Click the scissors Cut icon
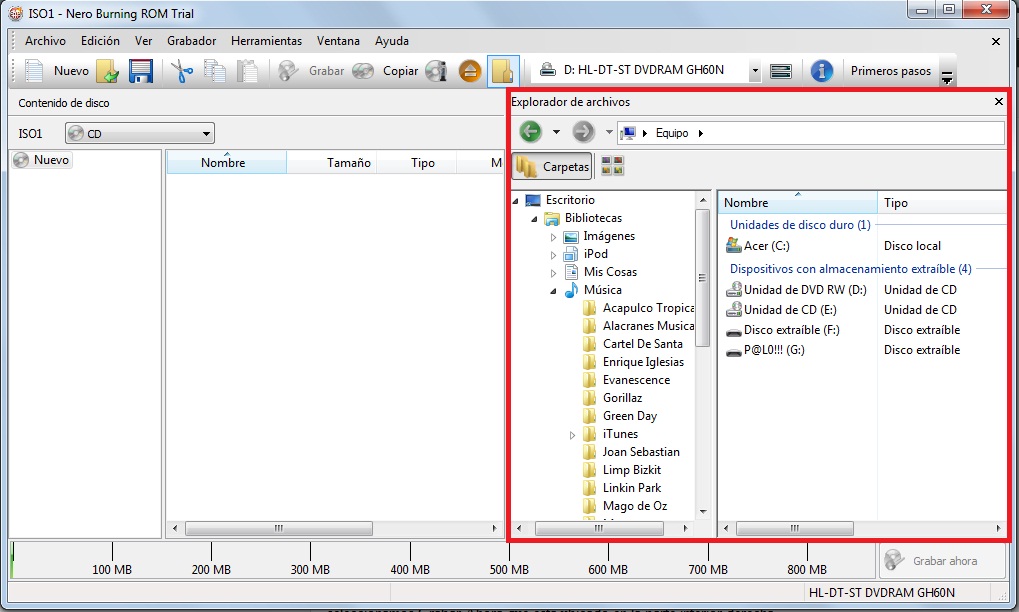Image resolution: width=1019 pixels, height=612 pixels. coord(182,71)
